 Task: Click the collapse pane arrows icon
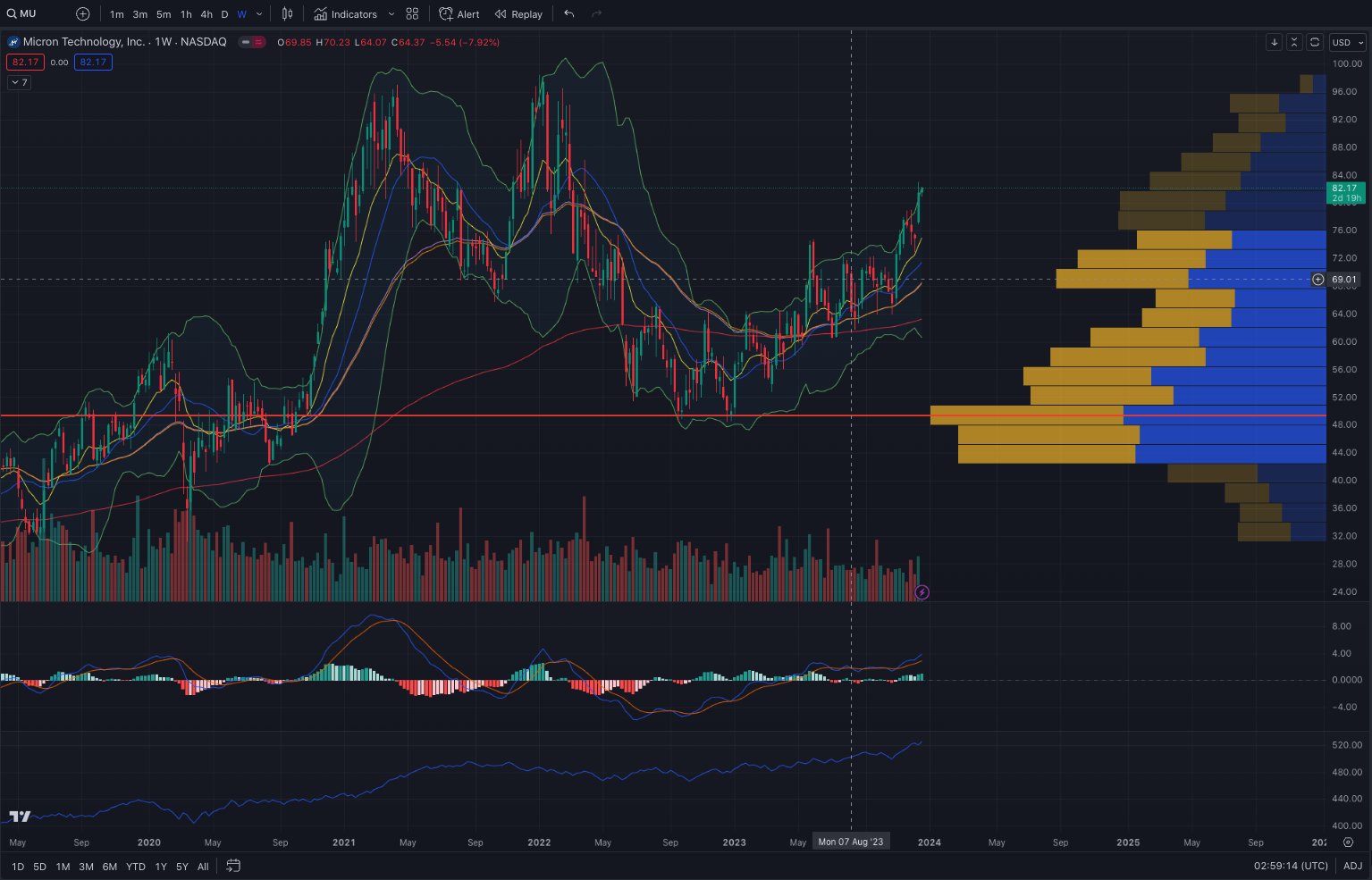pos(1294,42)
